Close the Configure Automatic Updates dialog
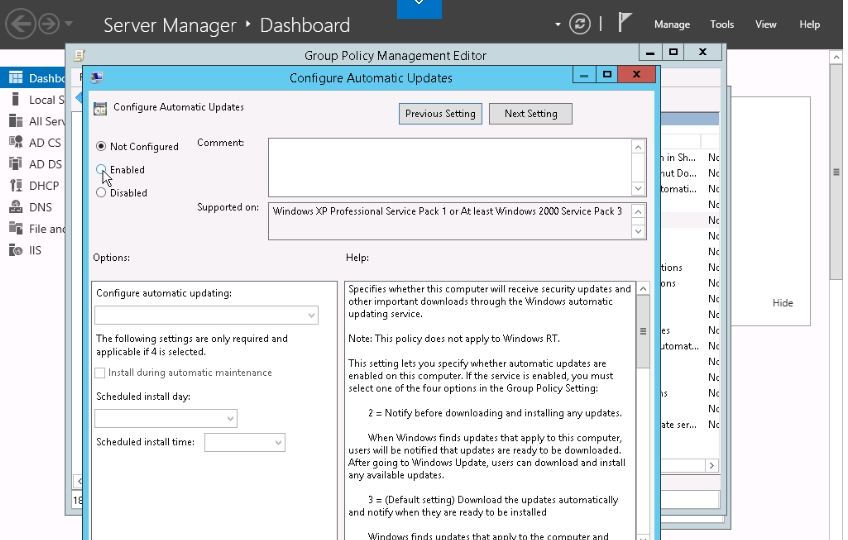 [637, 75]
